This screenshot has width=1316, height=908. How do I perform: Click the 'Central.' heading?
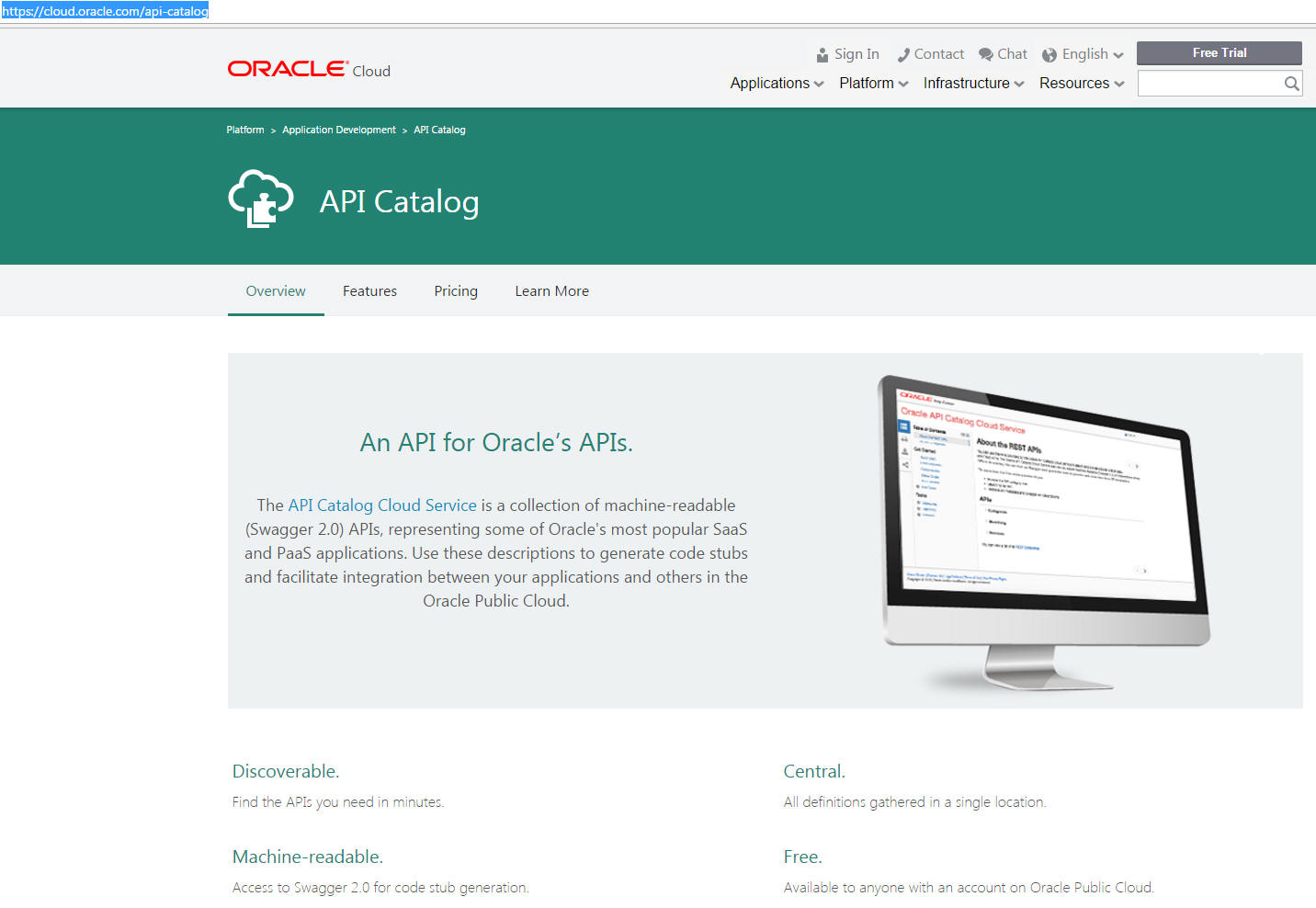[814, 771]
